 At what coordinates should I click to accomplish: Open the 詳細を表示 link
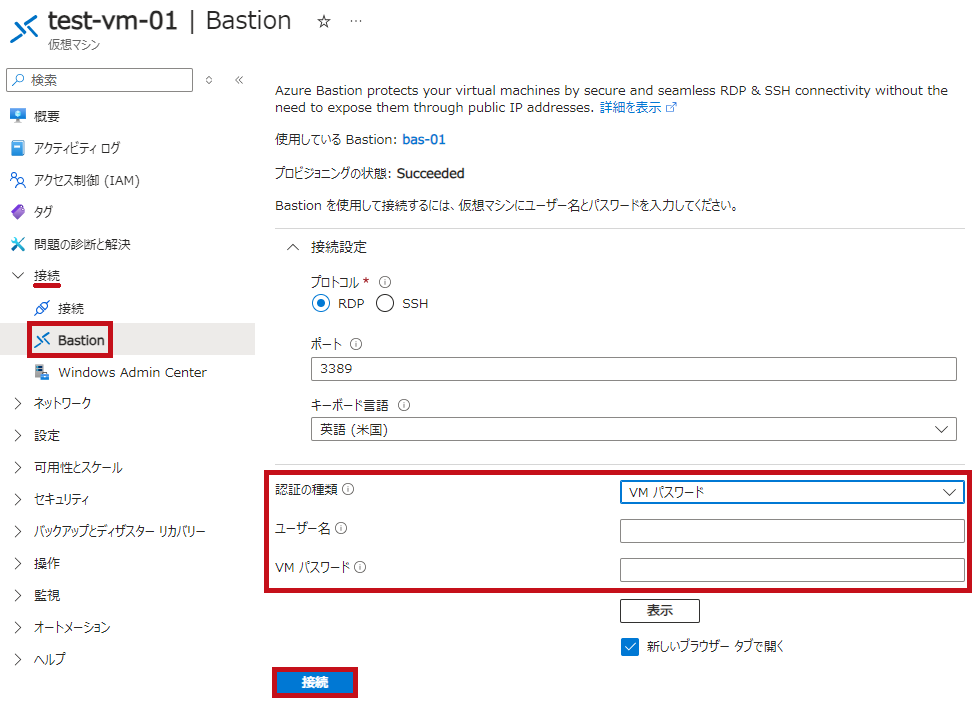pos(630,107)
